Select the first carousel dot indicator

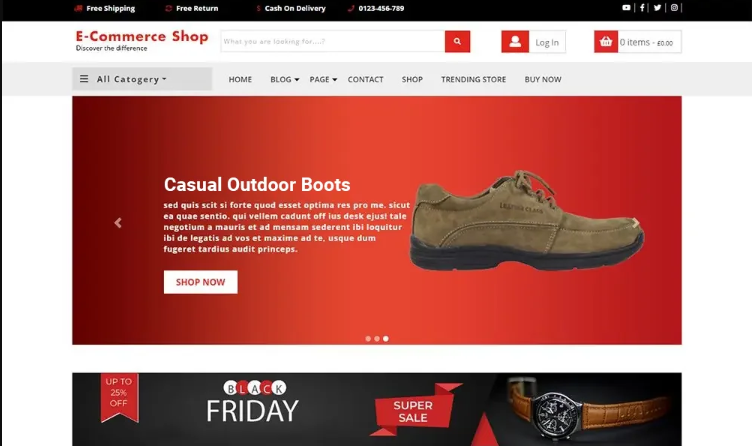(368, 339)
